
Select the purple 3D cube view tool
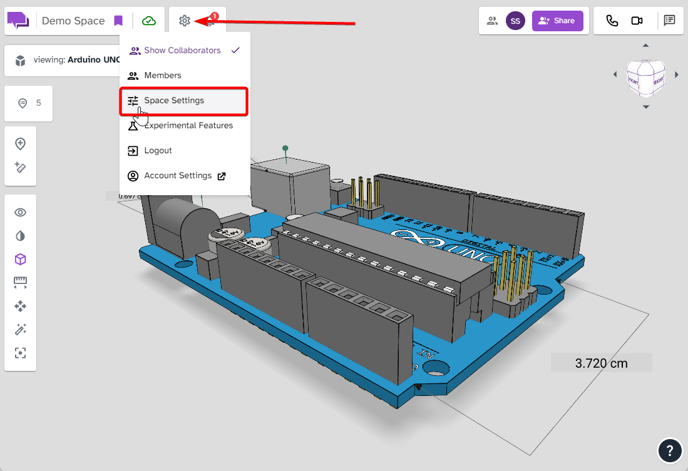point(20,259)
